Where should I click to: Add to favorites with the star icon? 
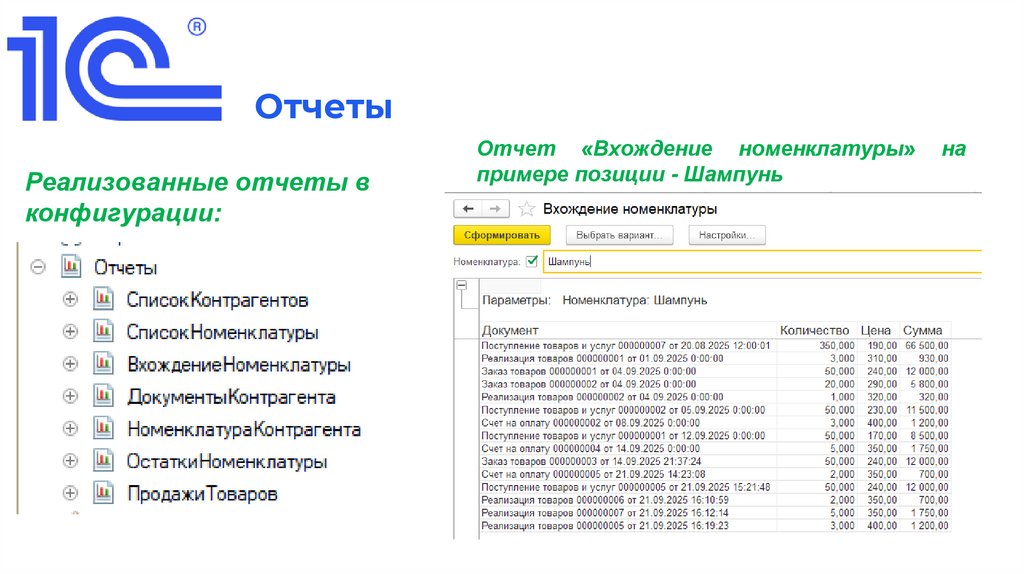(526, 209)
